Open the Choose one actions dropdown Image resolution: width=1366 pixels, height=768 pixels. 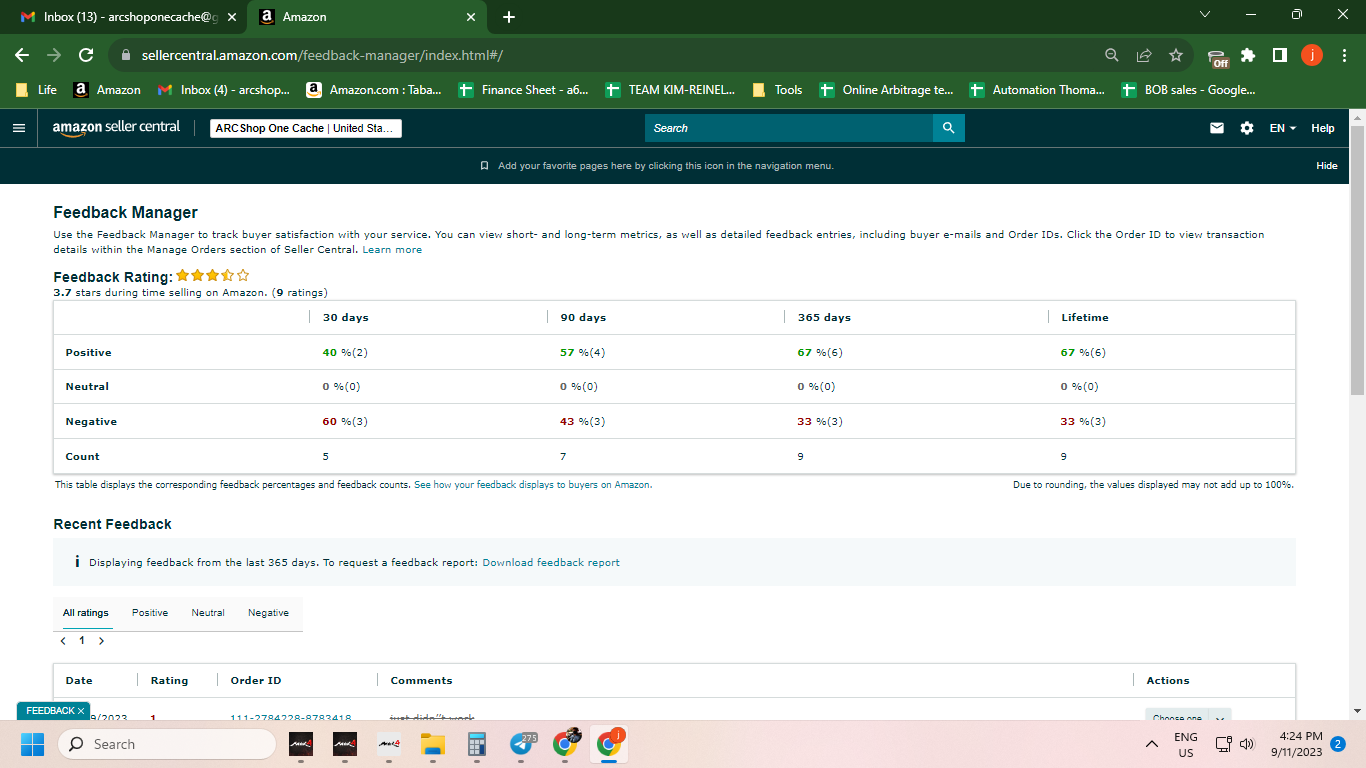(1188, 718)
